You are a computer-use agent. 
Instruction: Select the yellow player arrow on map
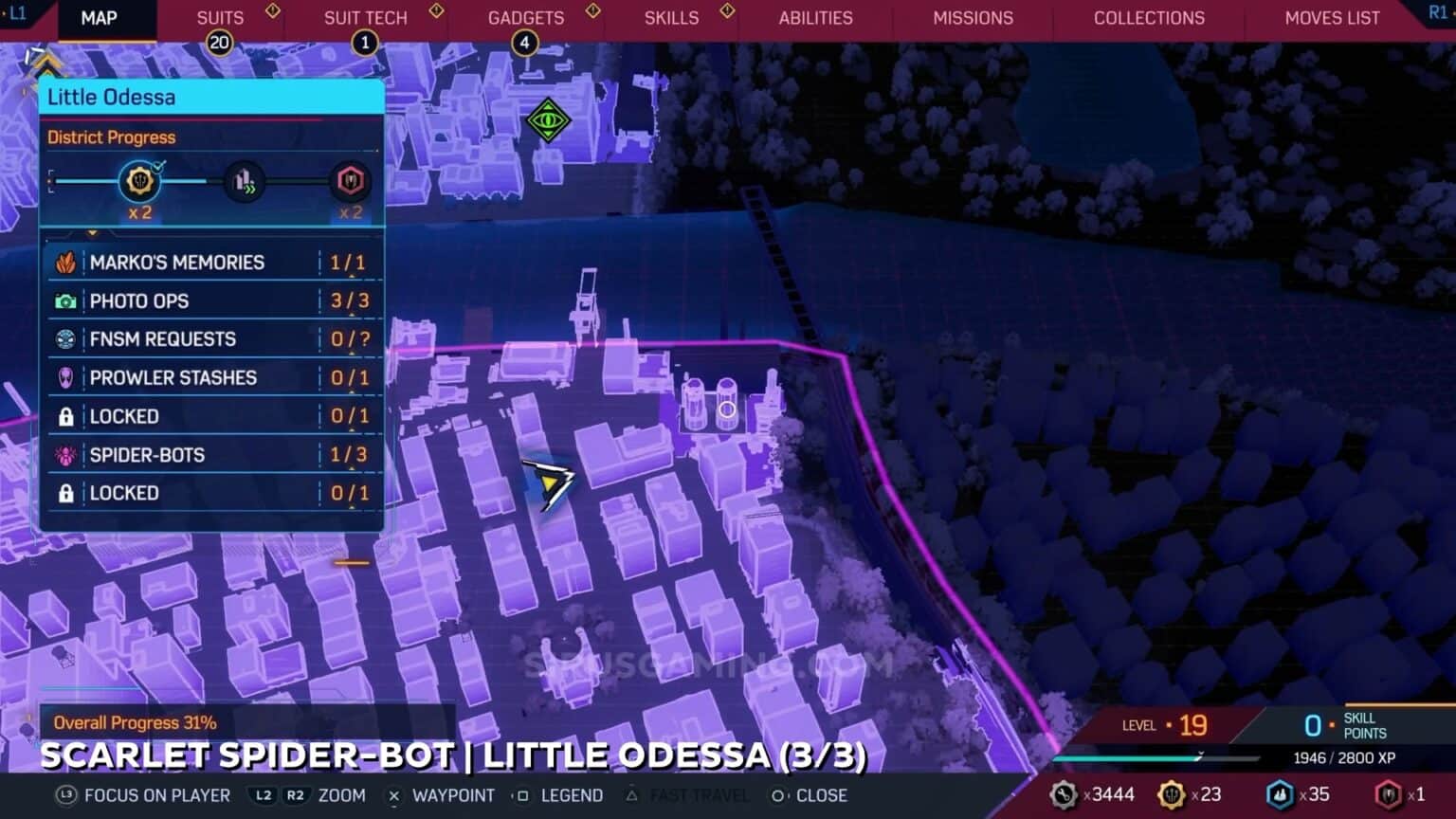click(x=550, y=484)
